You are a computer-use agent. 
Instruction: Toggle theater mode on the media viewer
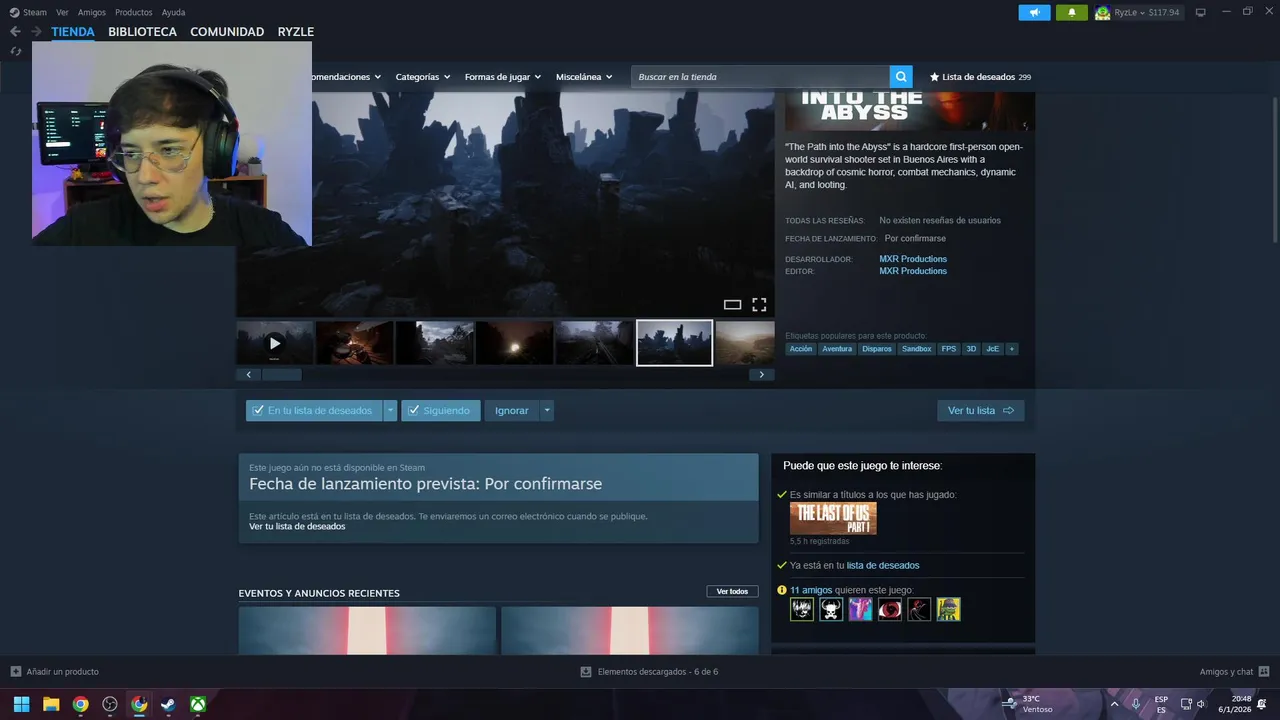pos(732,305)
